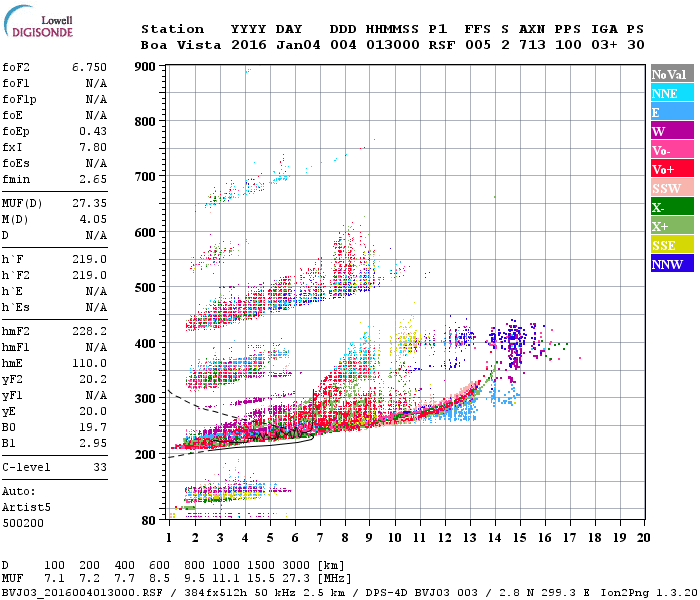700x600 pixels.
Task: Click the Vo- pink legend swatch
Action: tap(672, 150)
